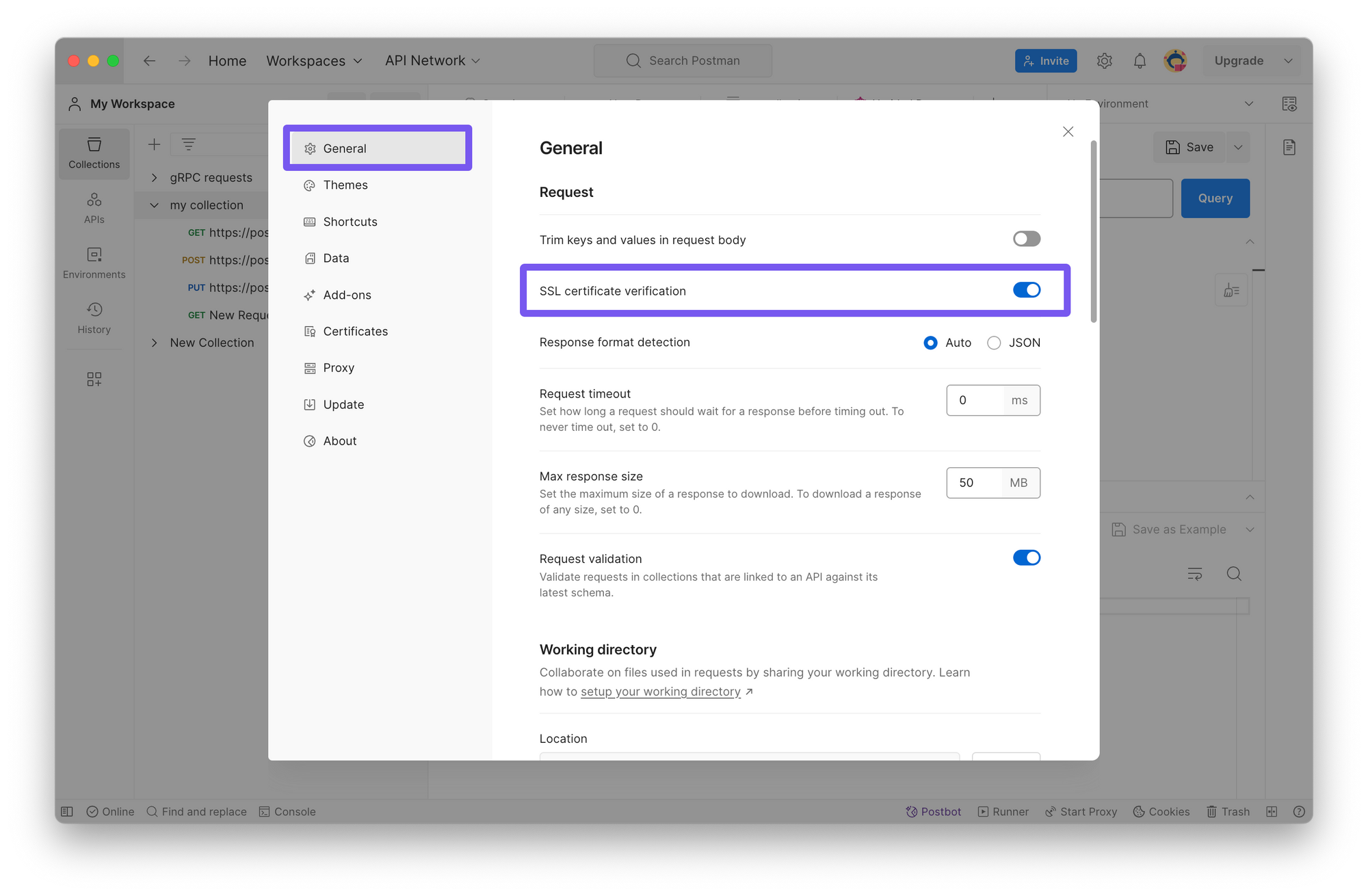
Task: Open the API Network dropdown menu
Action: pos(432,61)
